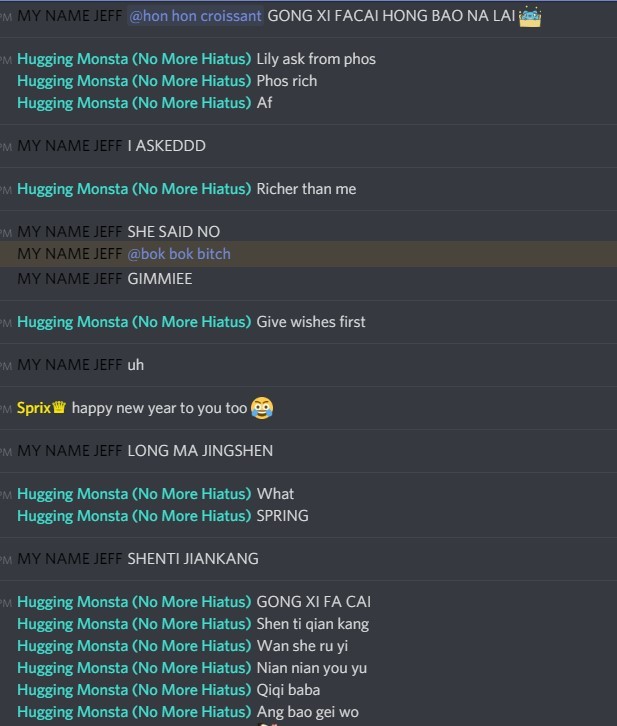The width and height of the screenshot is (617, 726).
Task: Click the crown icon beside Sprix
Action: click(x=59, y=407)
